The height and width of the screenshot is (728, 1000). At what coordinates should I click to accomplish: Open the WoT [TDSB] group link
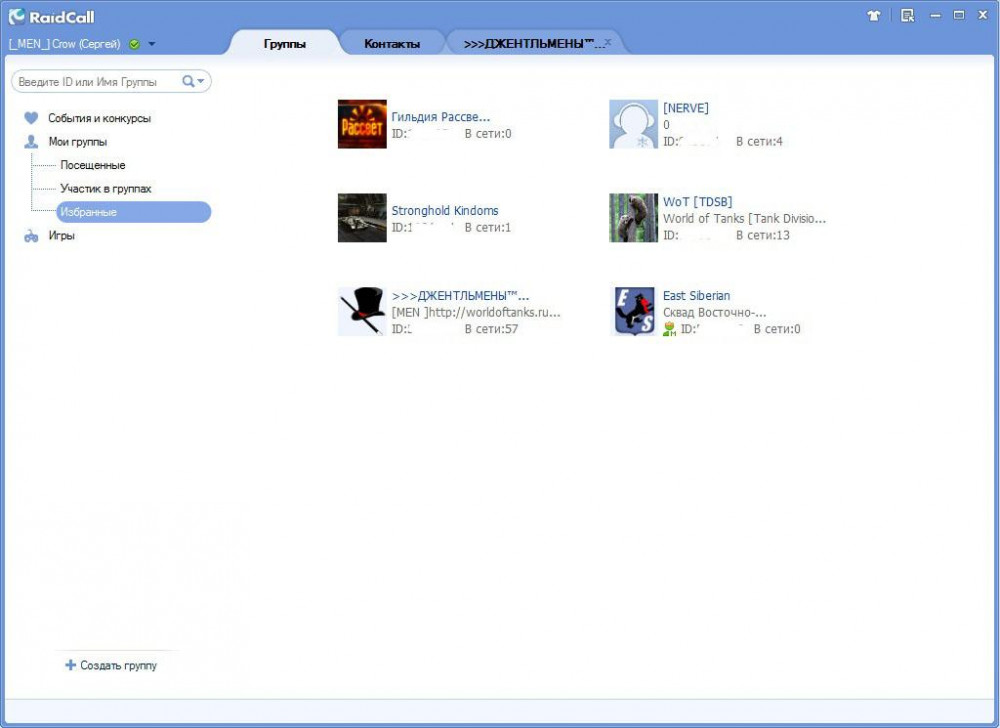(698, 201)
